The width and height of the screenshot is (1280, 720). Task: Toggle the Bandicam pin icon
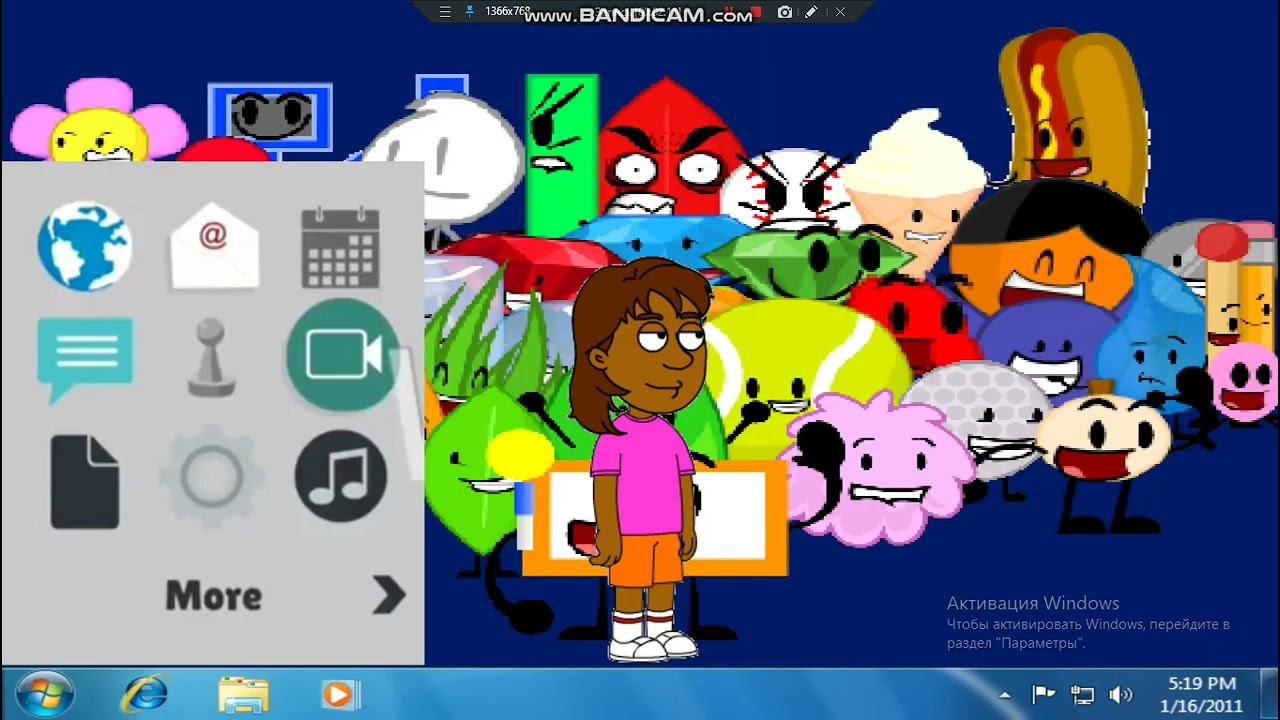pos(469,12)
